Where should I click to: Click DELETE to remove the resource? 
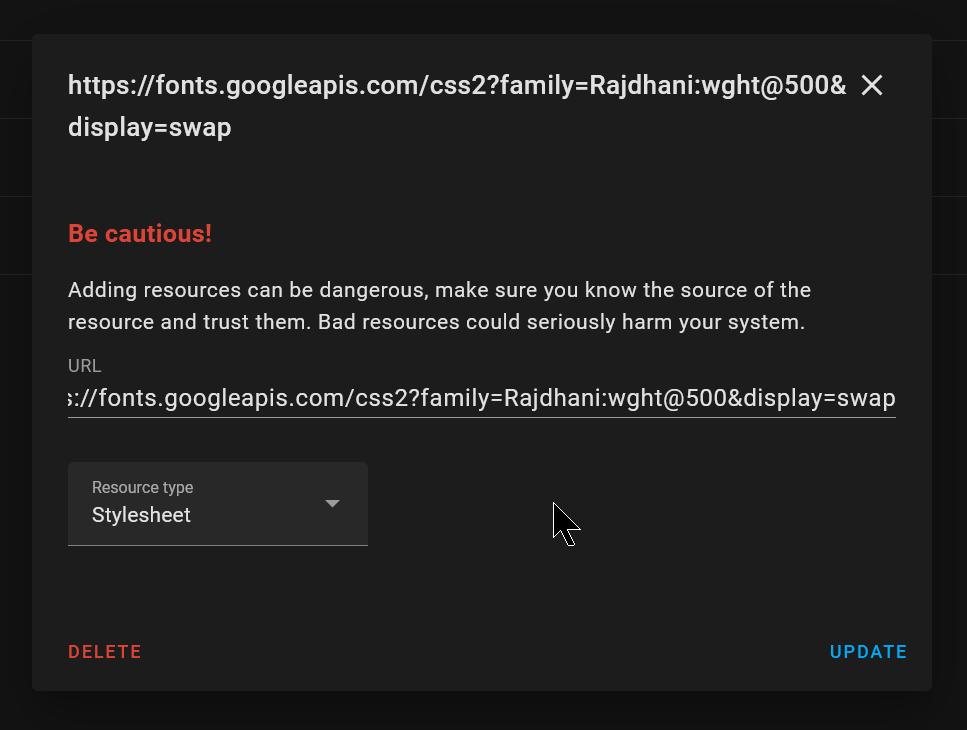tap(104, 651)
